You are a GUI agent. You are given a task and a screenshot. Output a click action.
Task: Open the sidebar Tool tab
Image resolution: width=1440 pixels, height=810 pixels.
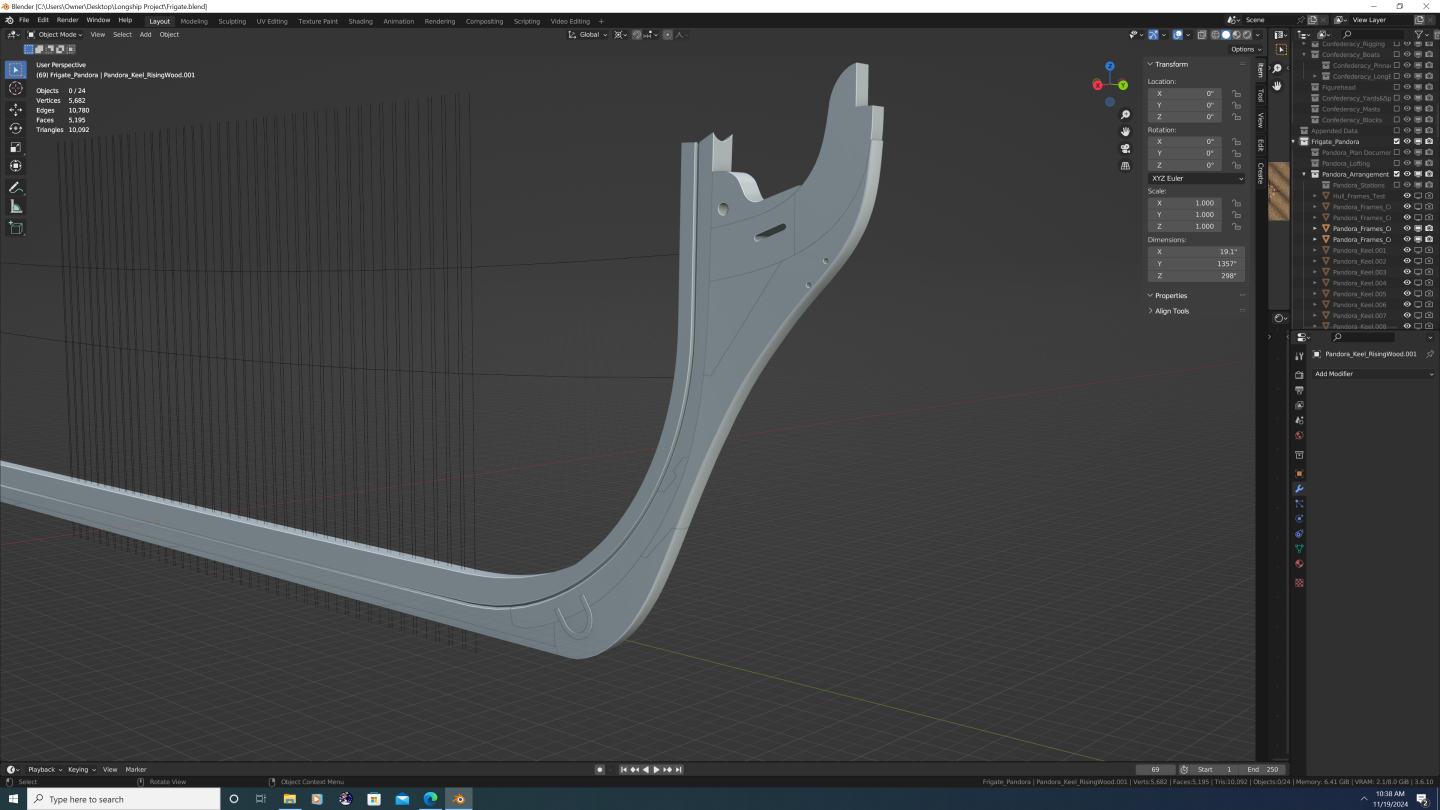point(1260,95)
